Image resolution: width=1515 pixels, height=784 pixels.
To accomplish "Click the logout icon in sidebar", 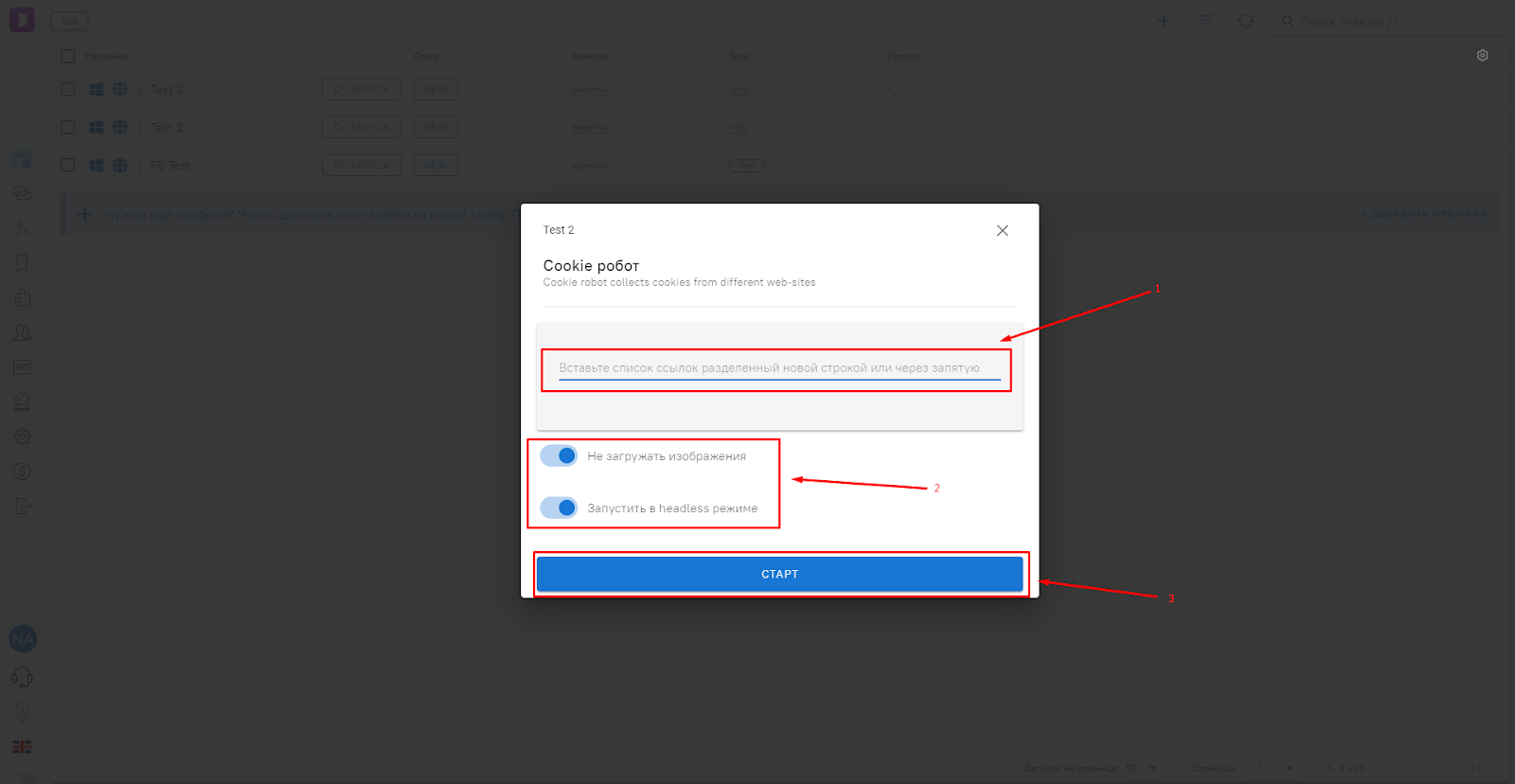I will (22, 507).
